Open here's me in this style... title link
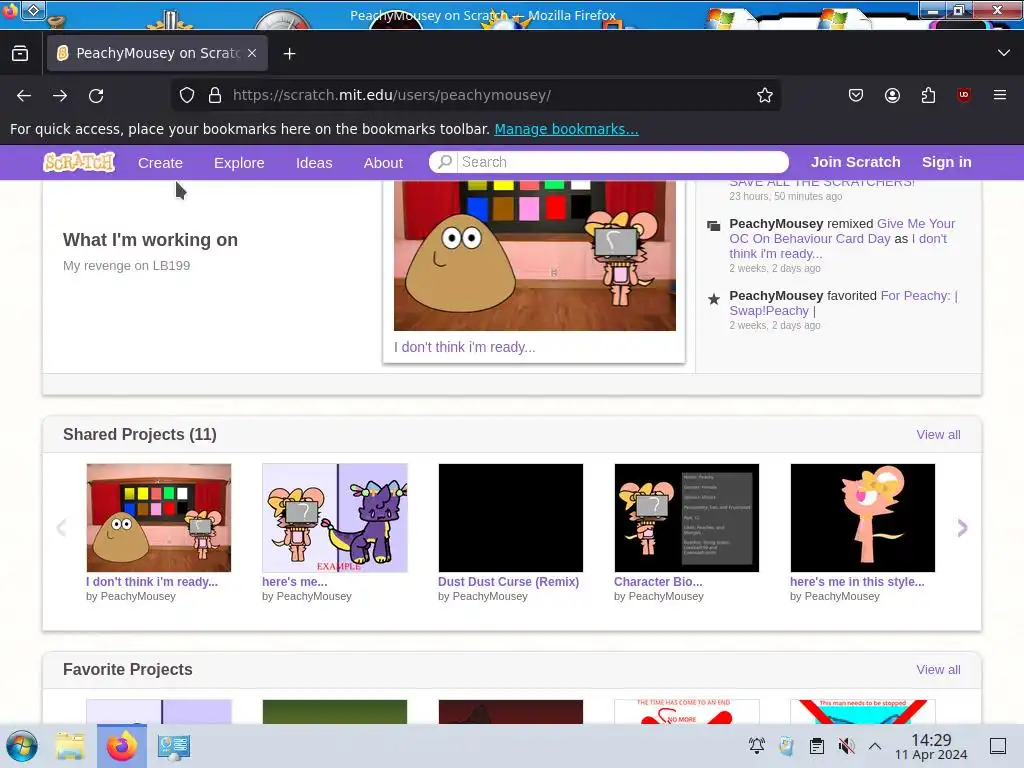1024x768 pixels. pos(857,582)
